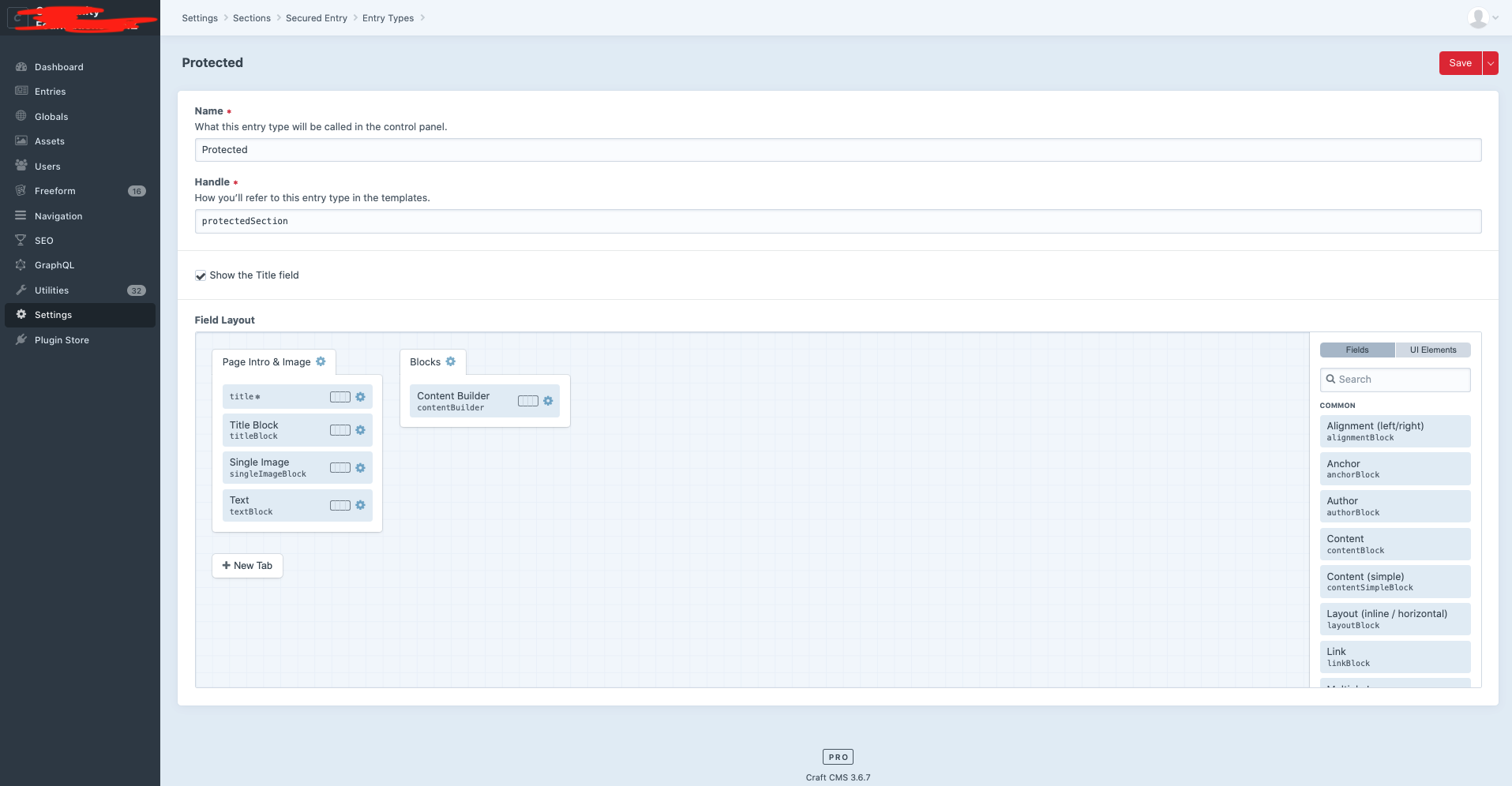Click the Handle input field
Screen dimensions: 1512x786
838,221
